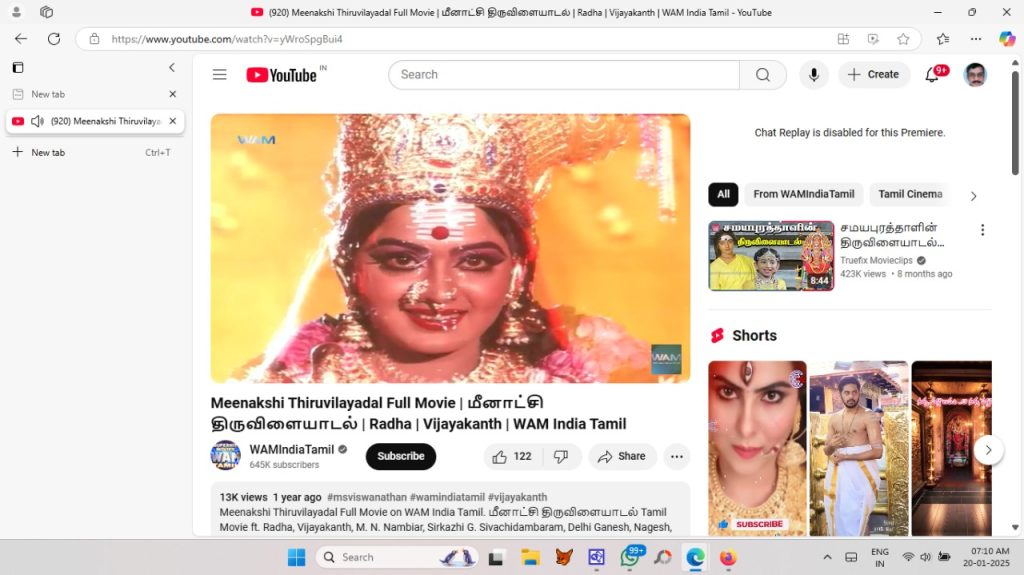Open the Tamil suggested video thumbnail
The height and width of the screenshot is (575, 1024).
(771, 255)
